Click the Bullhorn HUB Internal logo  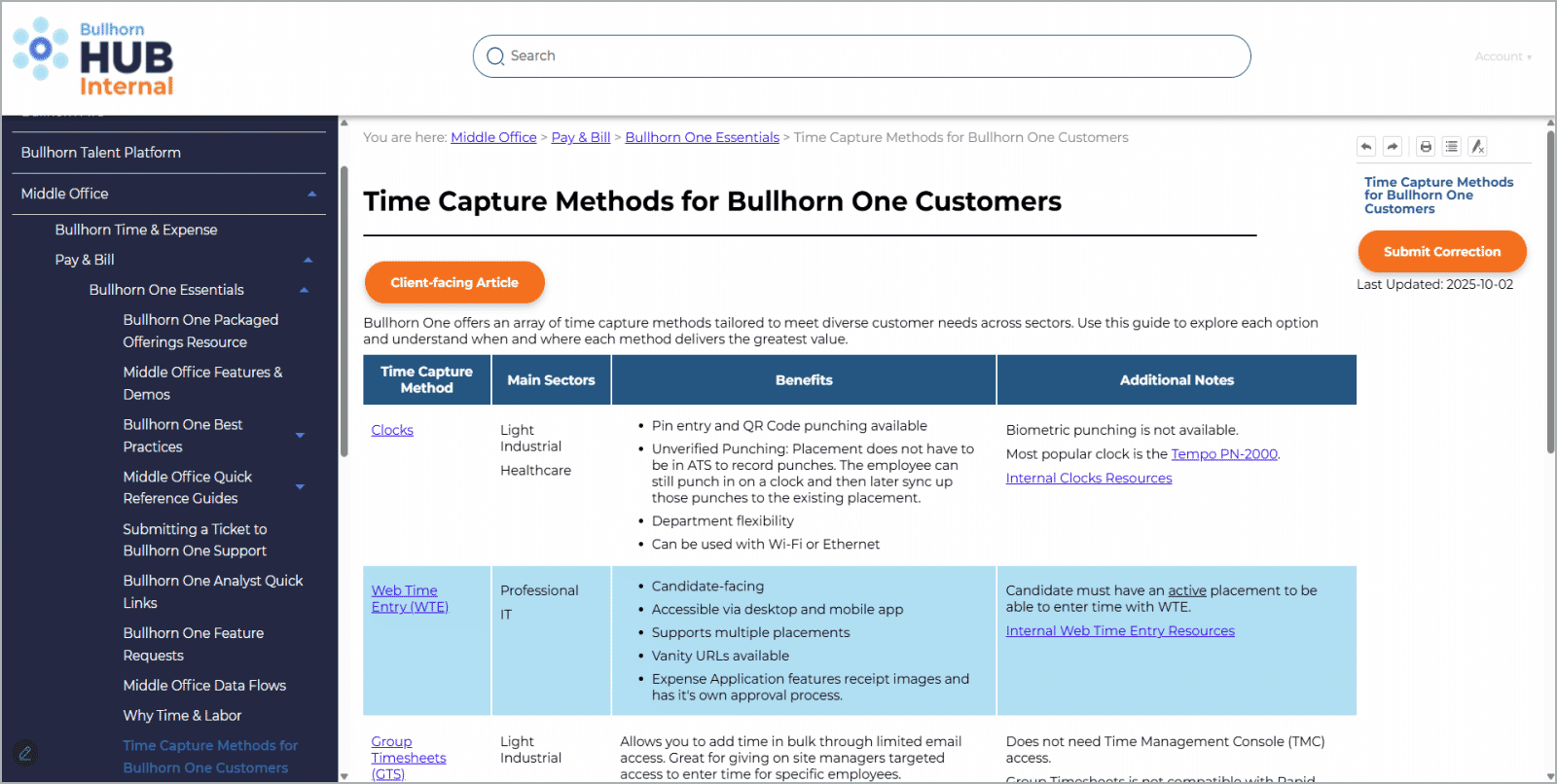click(x=93, y=57)
